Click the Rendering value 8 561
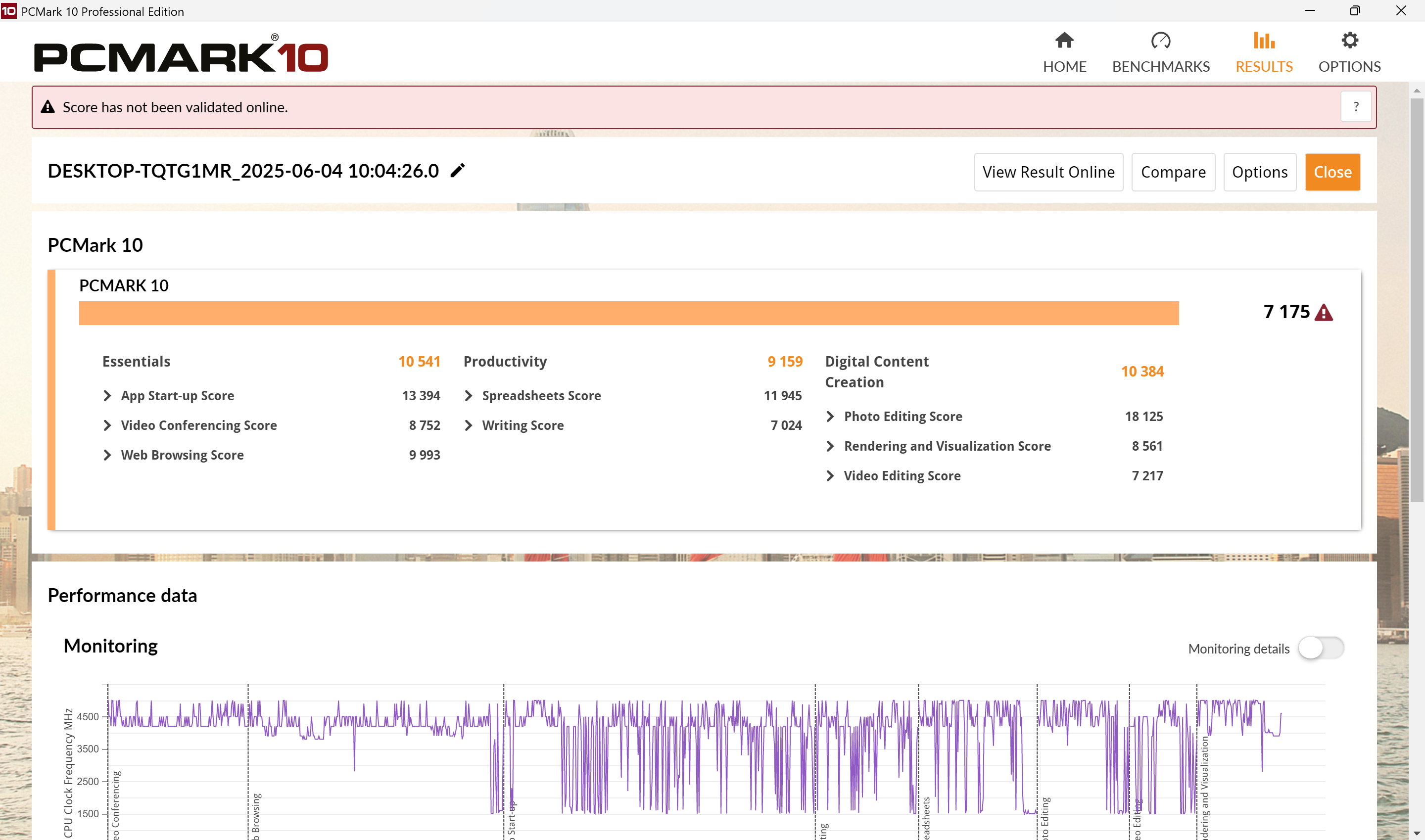The width and height of the screenshot is (1425, 840). pyautogui.click(x=1147, y=446)
